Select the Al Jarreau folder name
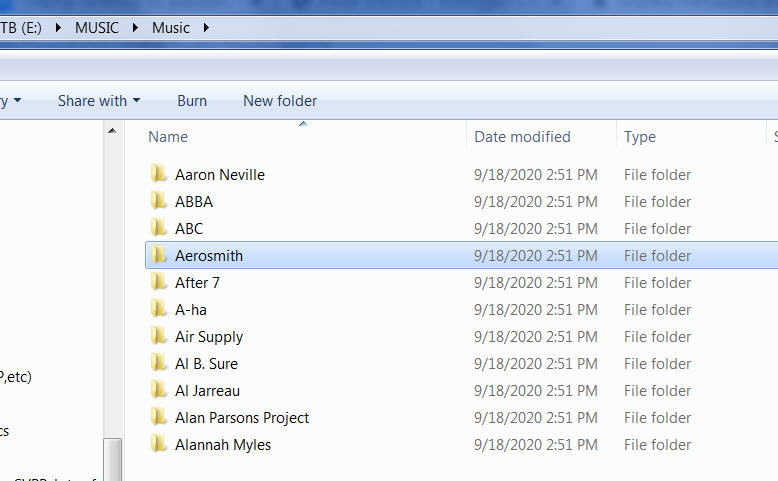 [x=207, y=391]
